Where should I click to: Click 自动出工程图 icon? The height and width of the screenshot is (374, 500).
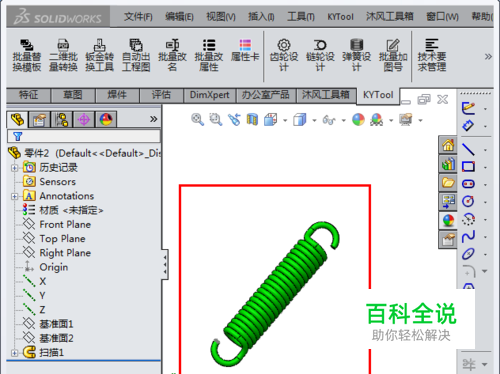[136, 55]
